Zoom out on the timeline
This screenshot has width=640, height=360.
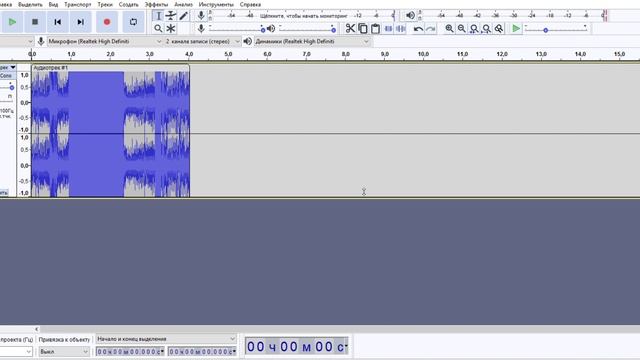(x=461, y=29)
